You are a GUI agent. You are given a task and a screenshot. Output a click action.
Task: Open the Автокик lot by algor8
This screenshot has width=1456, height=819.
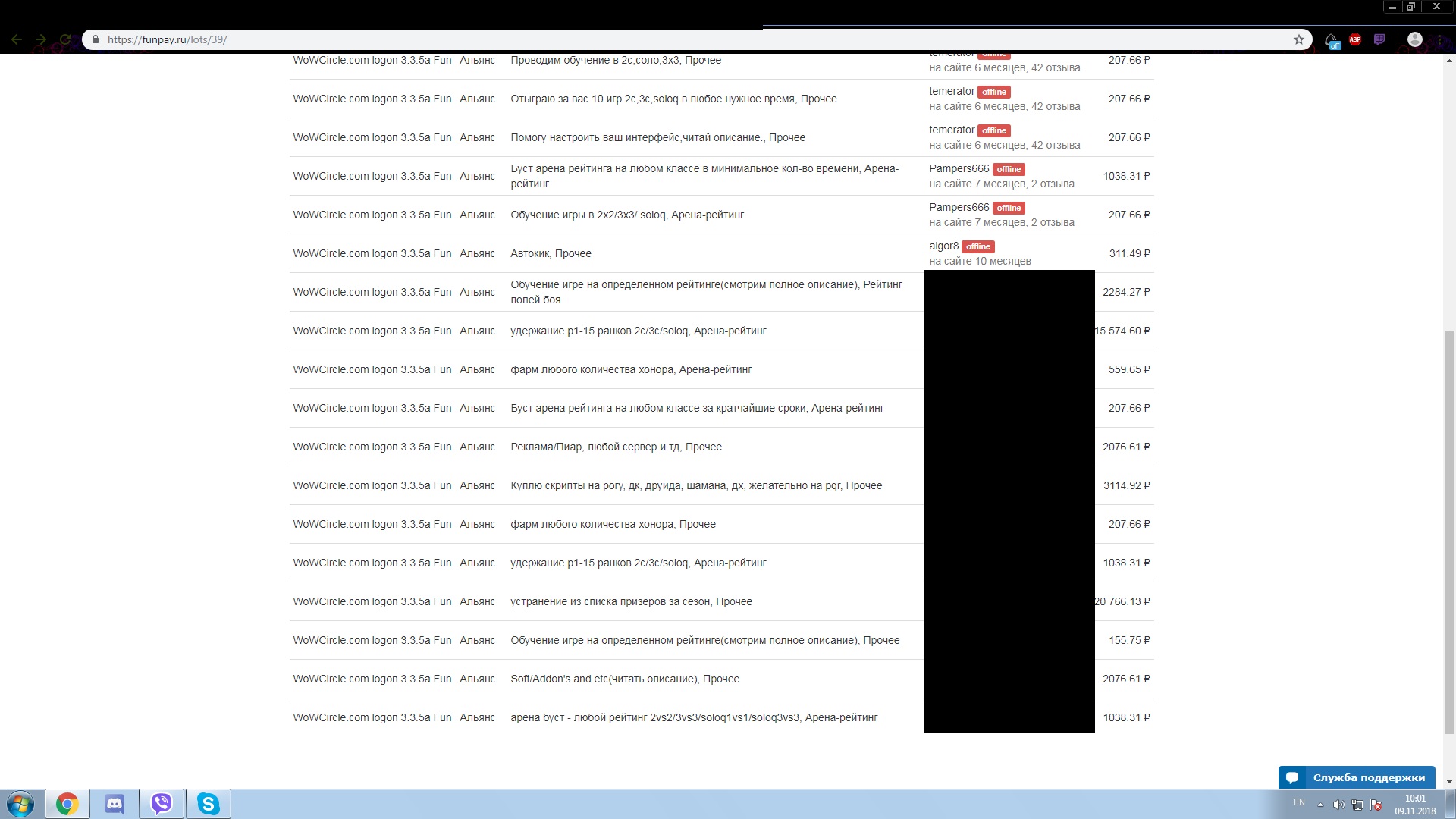551,253
